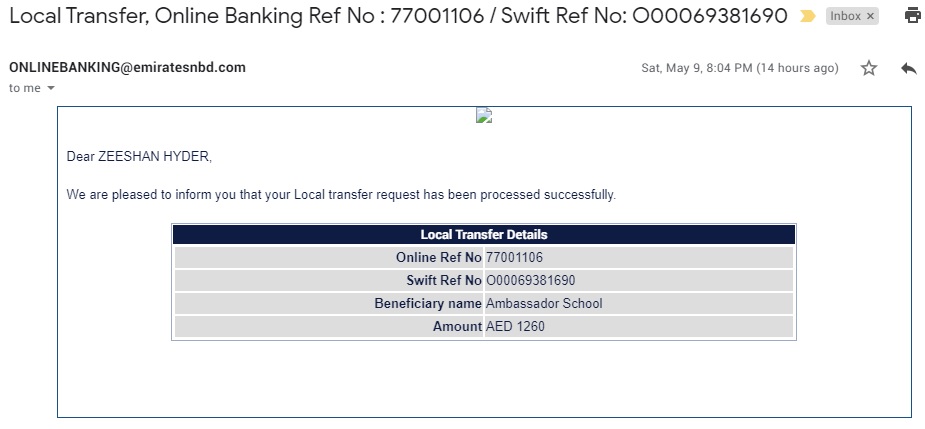Click the amount value AED 1260
The image size is (925, 429).
(515, 327)
